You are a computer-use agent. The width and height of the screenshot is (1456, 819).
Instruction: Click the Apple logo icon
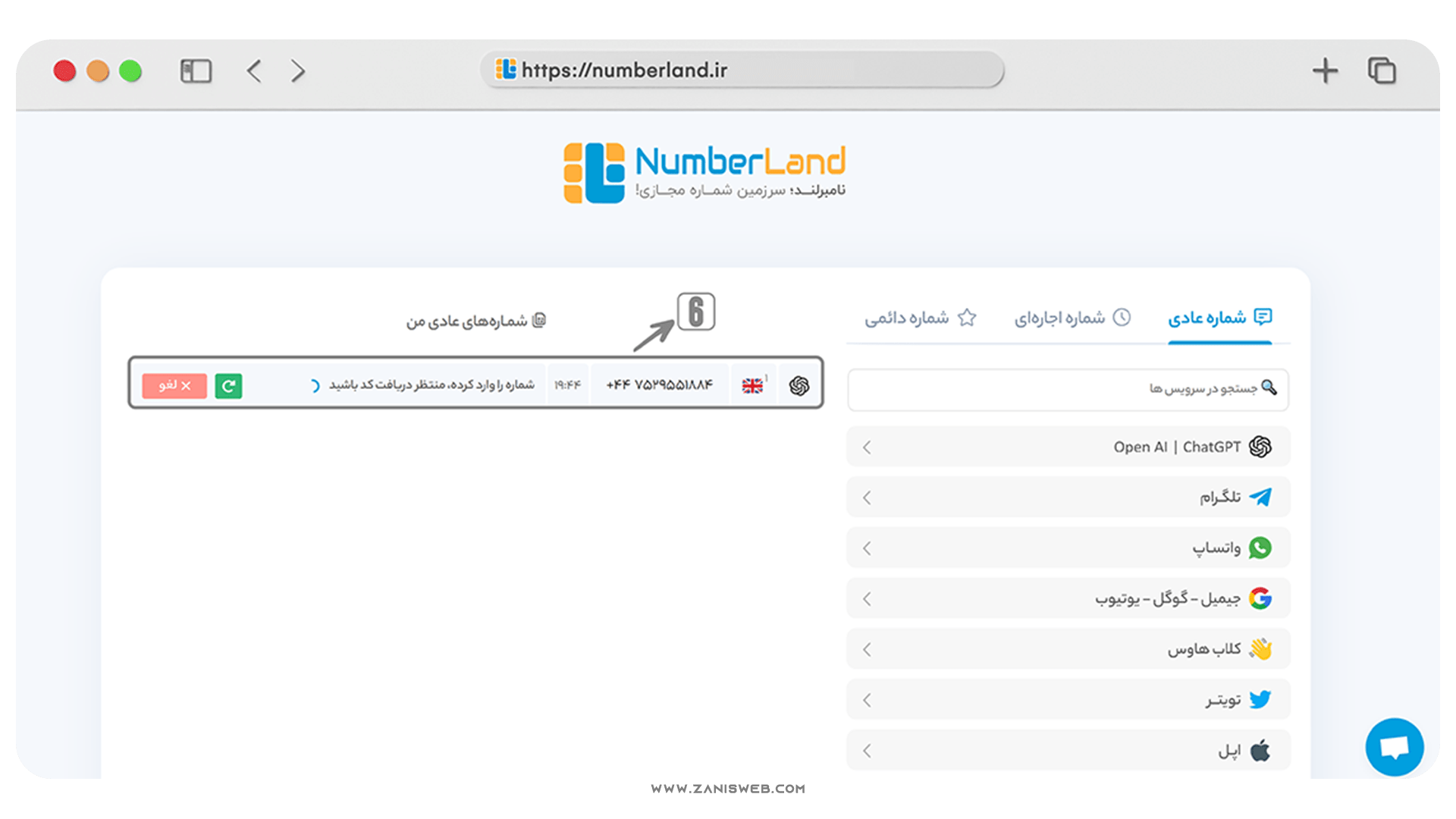pos(1260,750)
